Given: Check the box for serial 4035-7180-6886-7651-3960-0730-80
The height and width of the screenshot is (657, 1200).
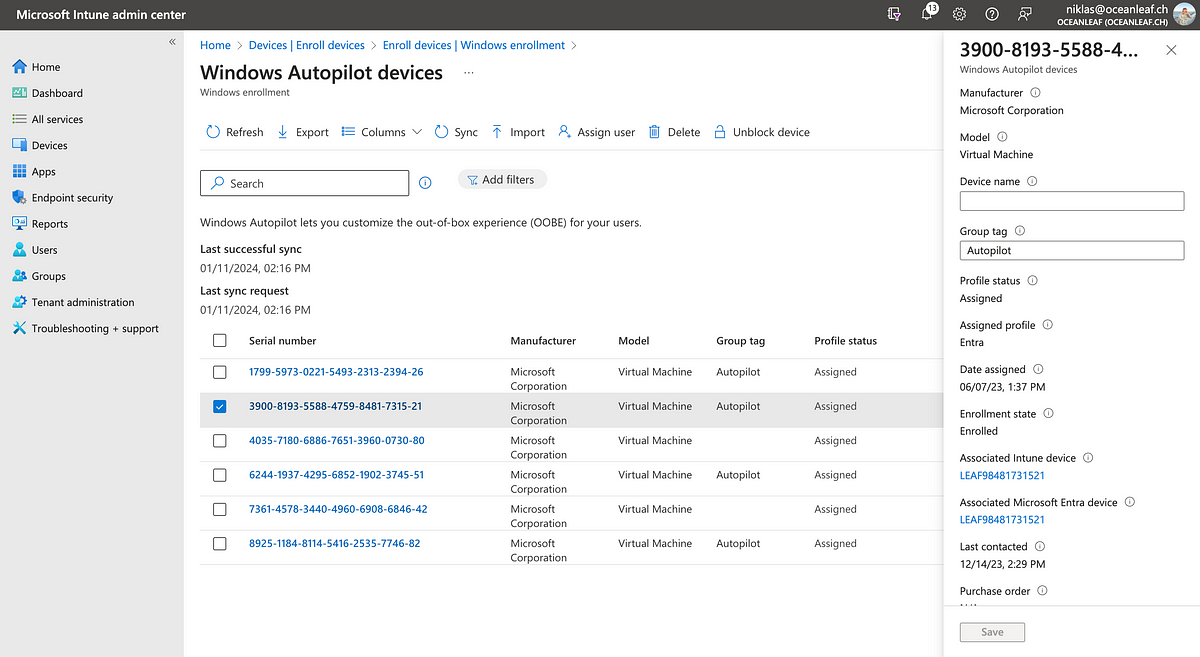Looking at the screenshot, I should [x=220, y=441].
